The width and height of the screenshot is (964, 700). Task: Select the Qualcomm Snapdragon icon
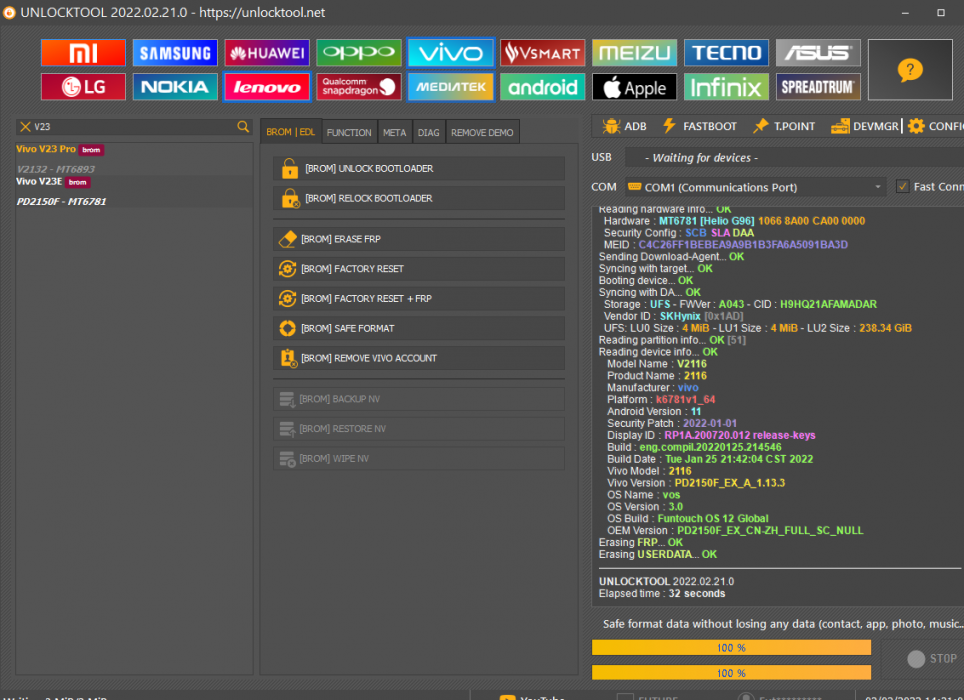[359, 87]
